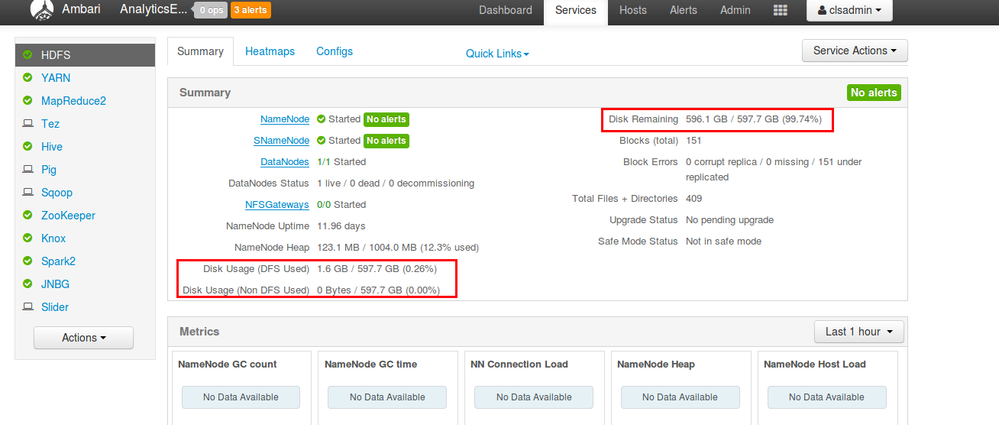Open the DataNodes link
Image resolution: width=999 pixels, height=425 pixels.
coord(285,162)
